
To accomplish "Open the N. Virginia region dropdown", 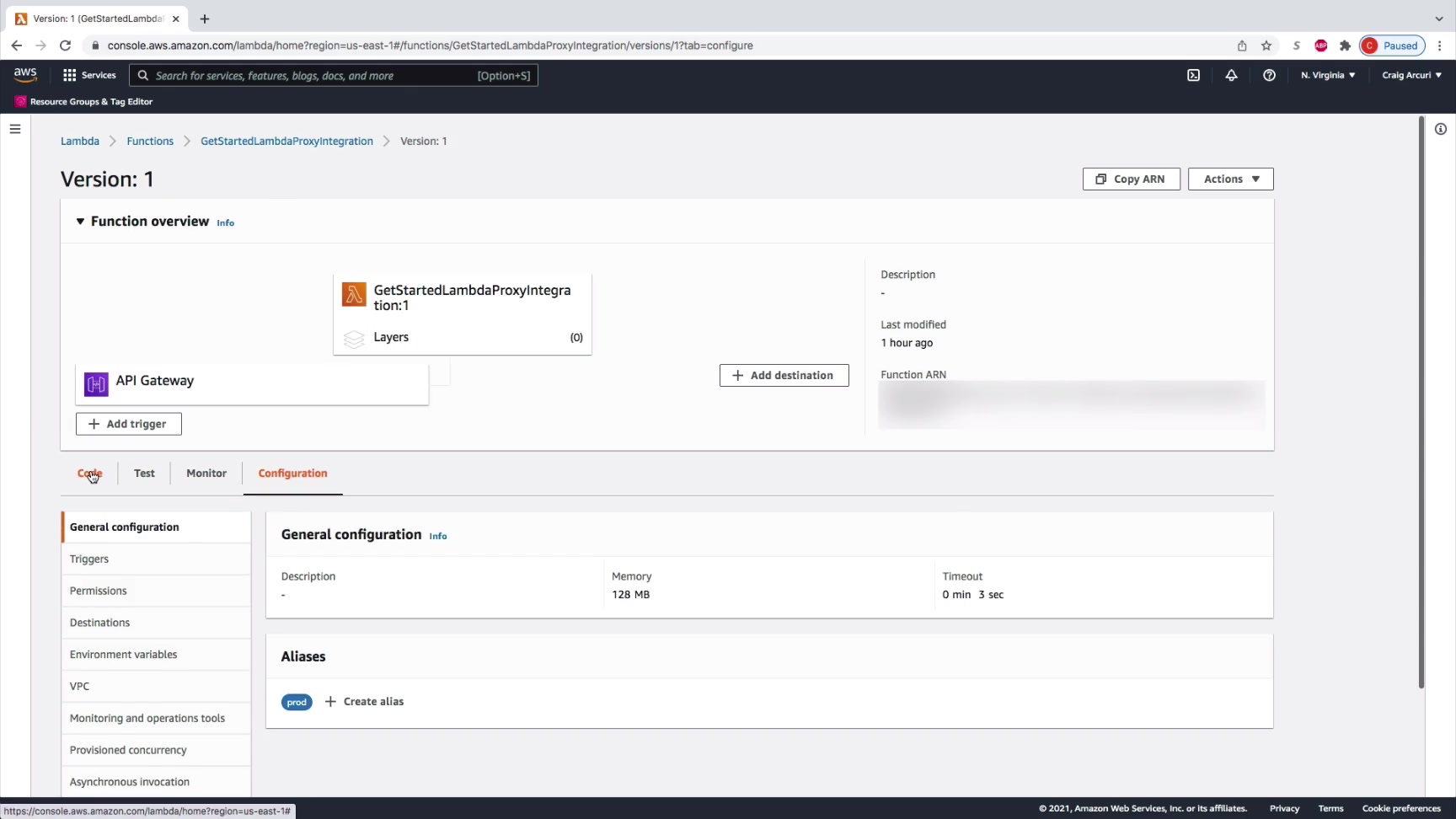I will [x=1328, y=75].
